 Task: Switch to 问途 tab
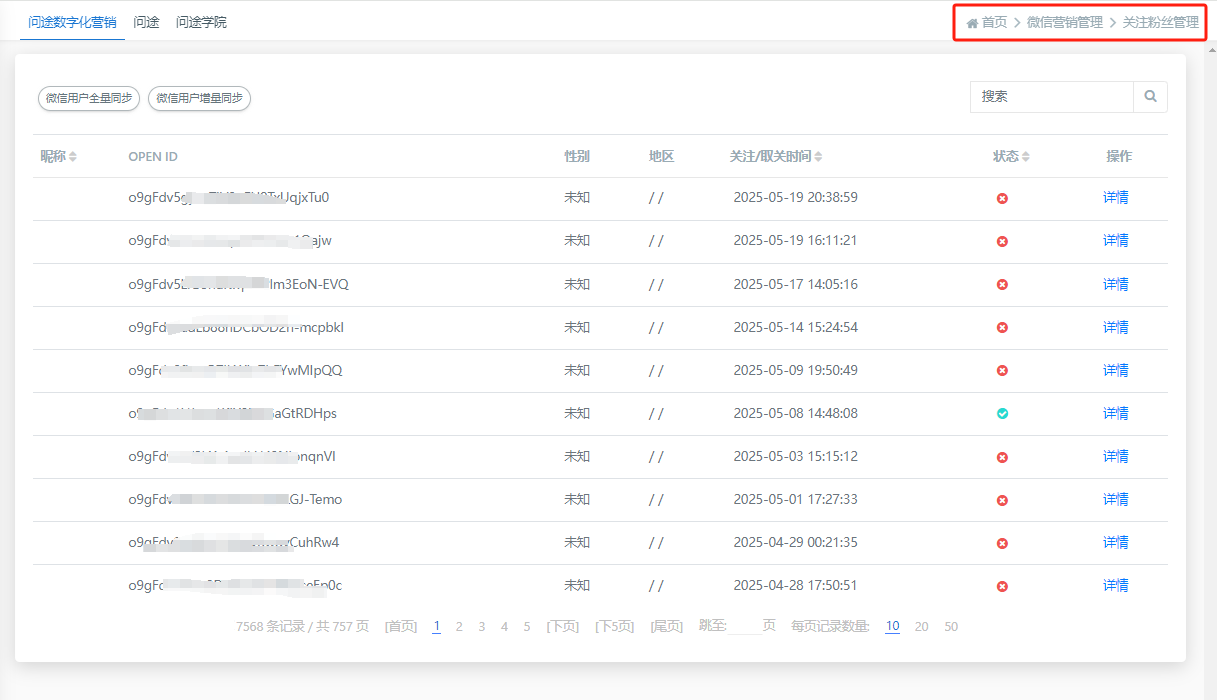[x=146, y=22]
